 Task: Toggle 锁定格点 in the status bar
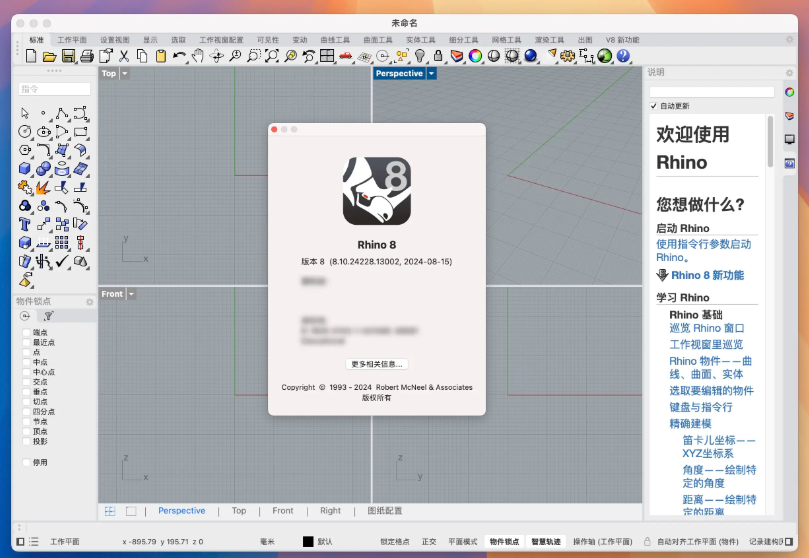[x=395, y=541]
